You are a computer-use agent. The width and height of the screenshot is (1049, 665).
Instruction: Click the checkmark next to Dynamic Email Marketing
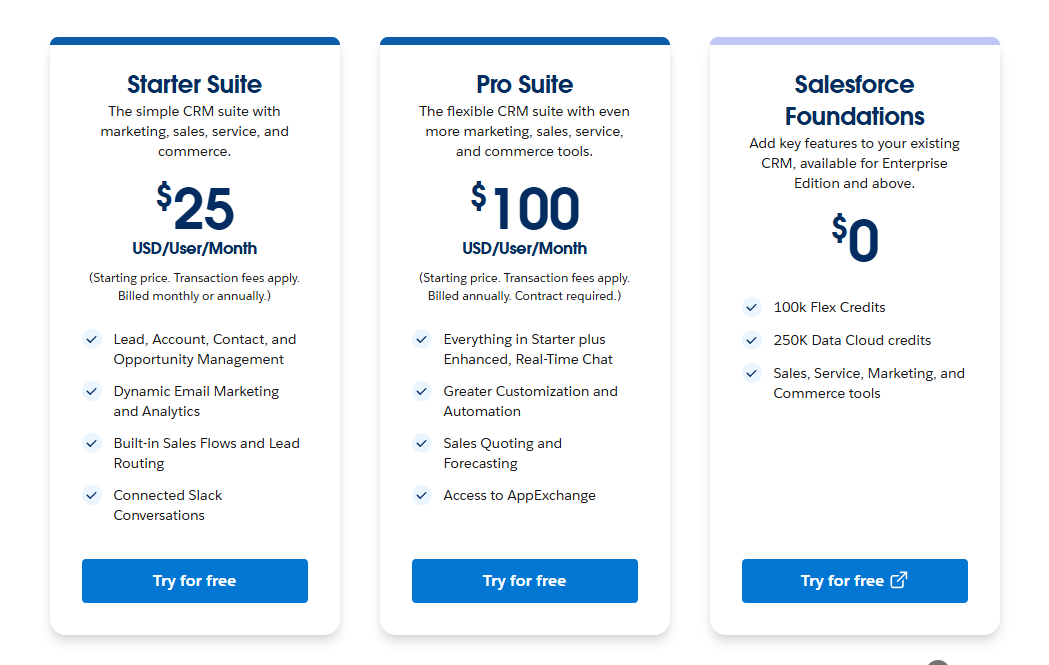(x=92, y=391)
